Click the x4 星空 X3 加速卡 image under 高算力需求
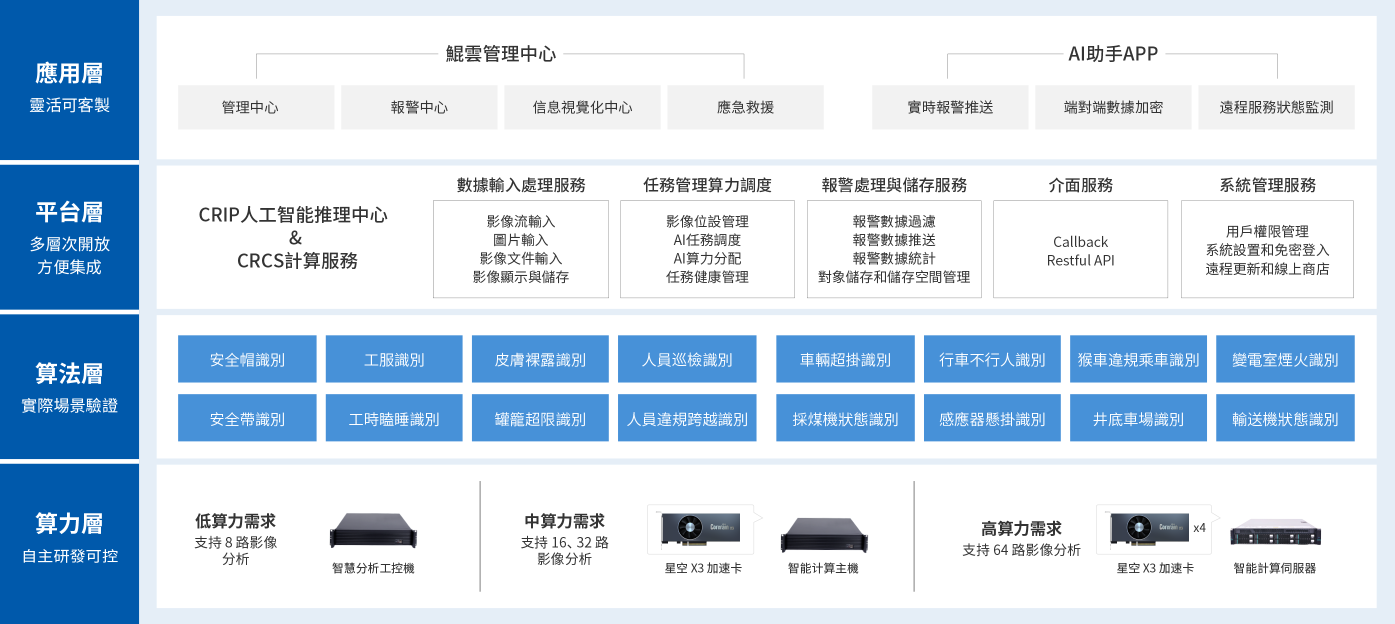Viewport: 1395px width, 624px height. (1155, 527)
